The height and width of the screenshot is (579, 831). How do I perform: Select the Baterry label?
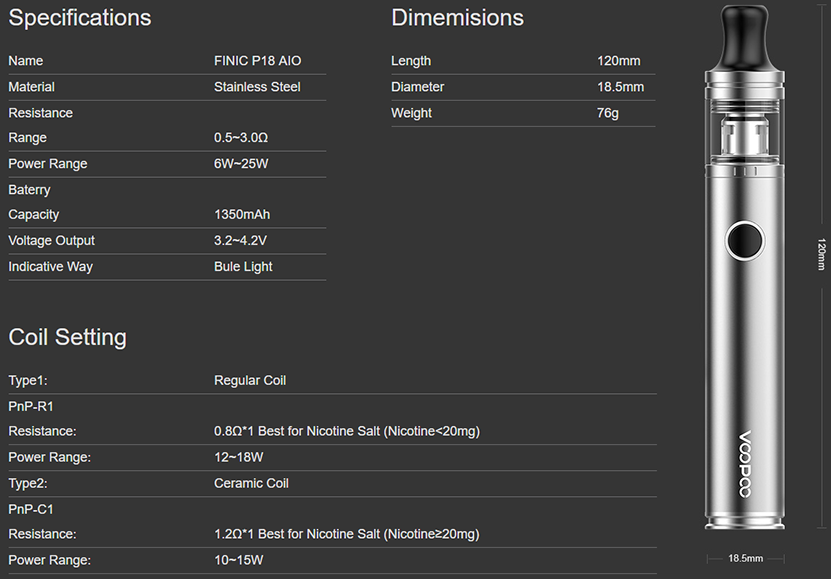tap(29, 190)
